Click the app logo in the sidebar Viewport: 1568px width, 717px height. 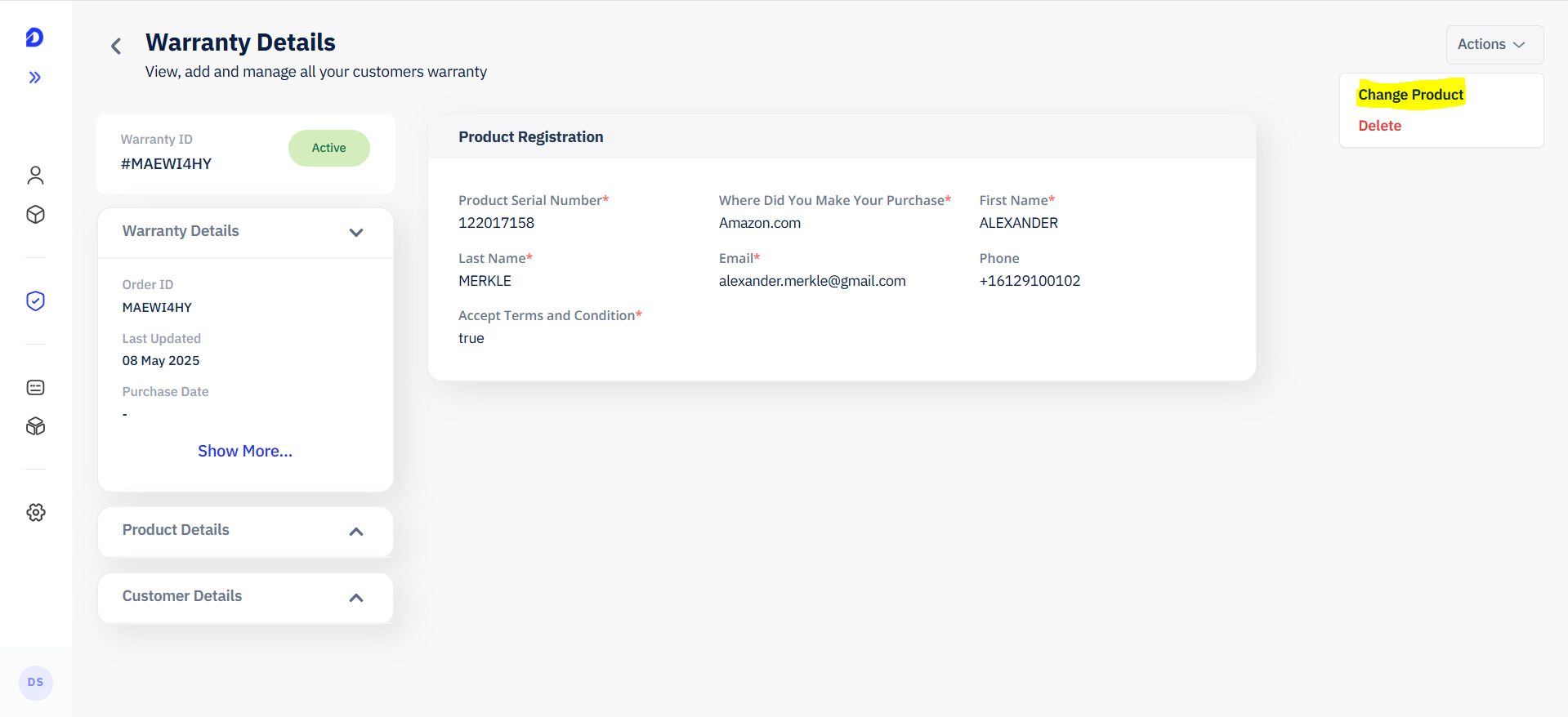pos(34,38)
